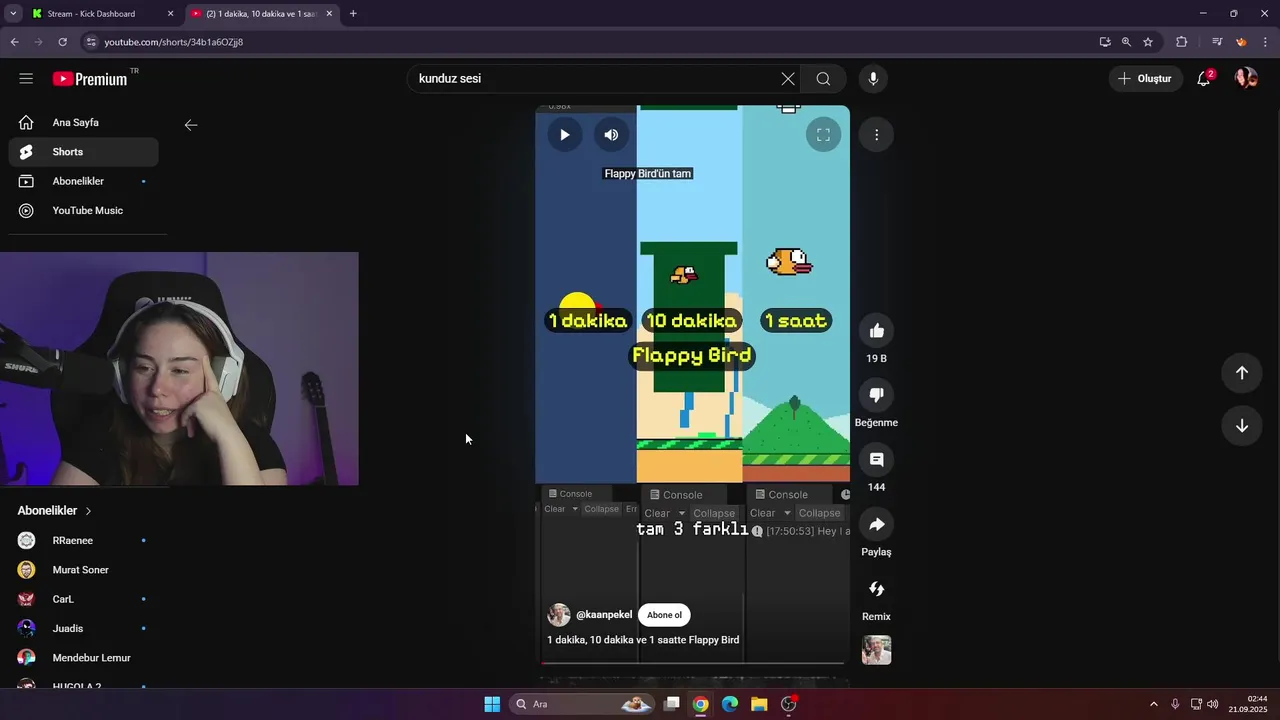Image resolution: width=1280 pixels, height=720 pixels.
Task: Open Abonelikler sidebar item
Action: (x=84, y=181)
